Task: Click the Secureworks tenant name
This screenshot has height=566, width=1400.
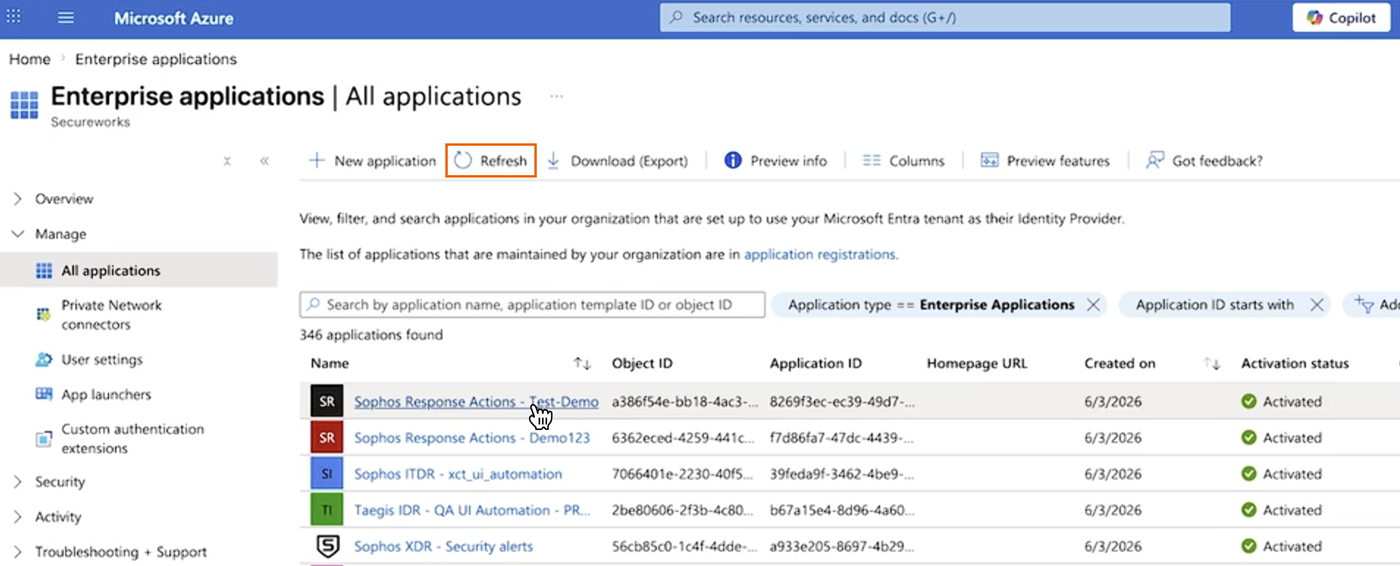Action: [90, 122]
